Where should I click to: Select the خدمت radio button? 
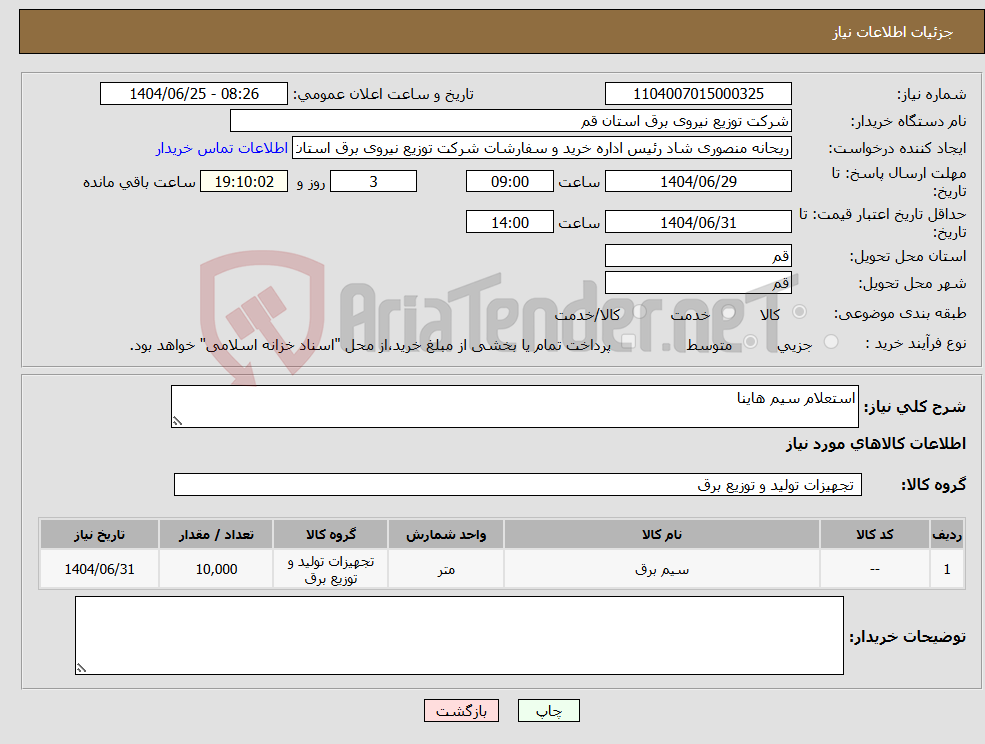tap(728, 312)
